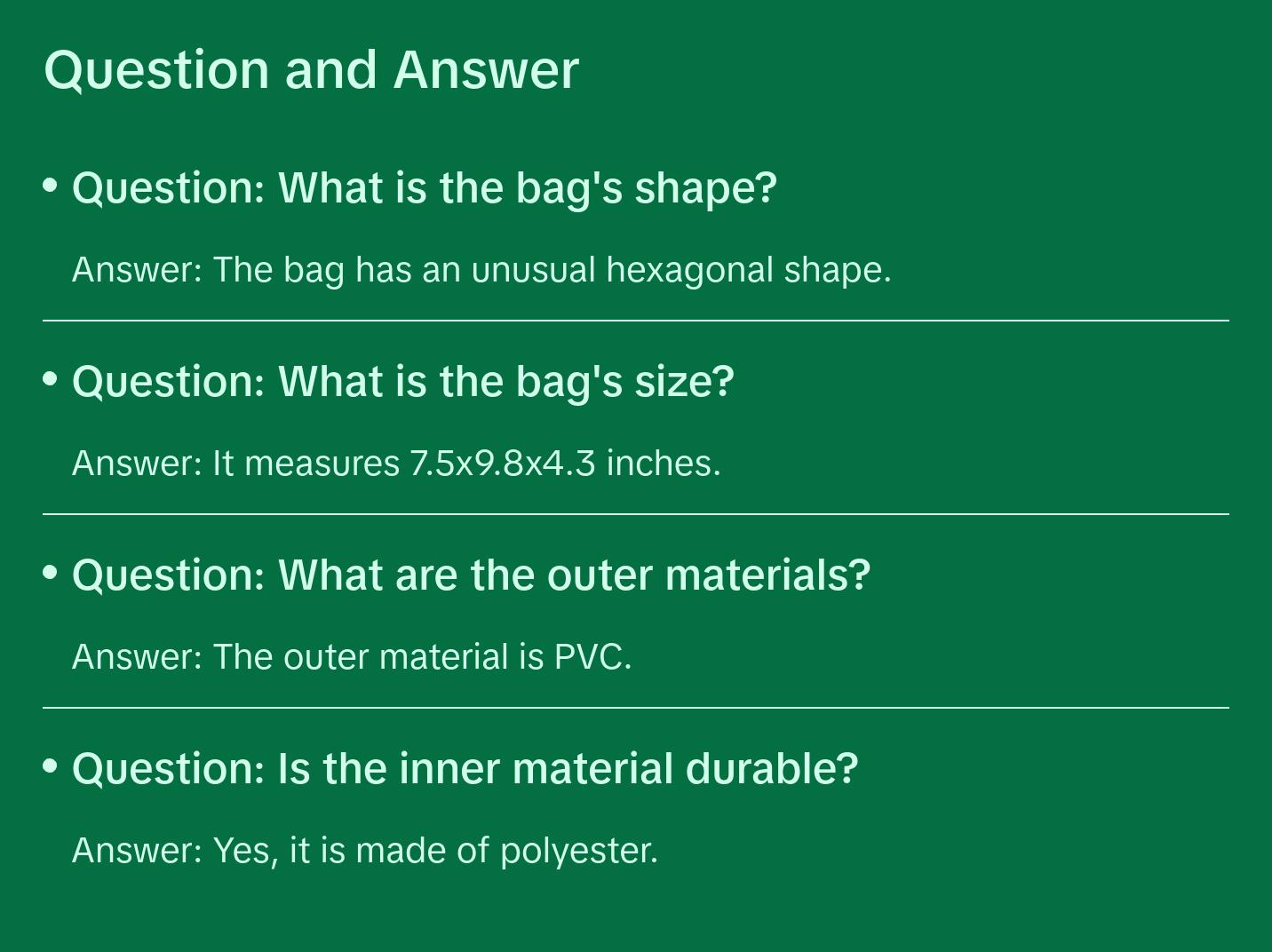Image resolution: width=1272 pixels, height=952 pixels.
Task: Click the divider line below the hexagonal shape answer
Action: click(x=636, y=321)
